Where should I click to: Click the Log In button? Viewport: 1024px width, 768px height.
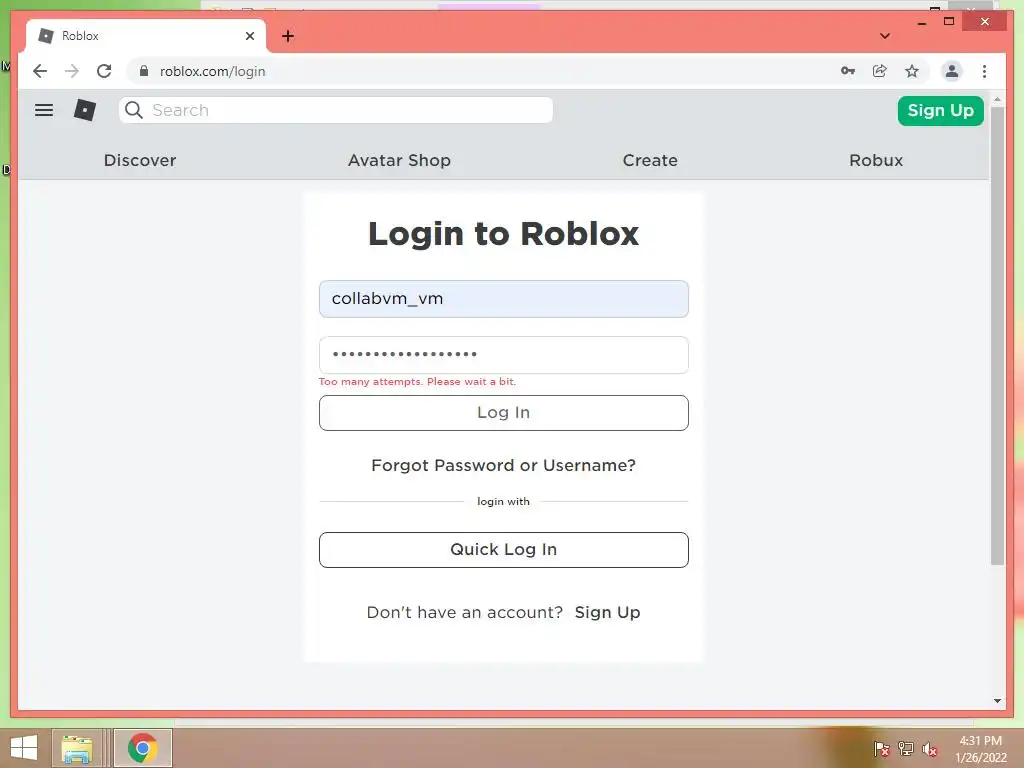504,413
